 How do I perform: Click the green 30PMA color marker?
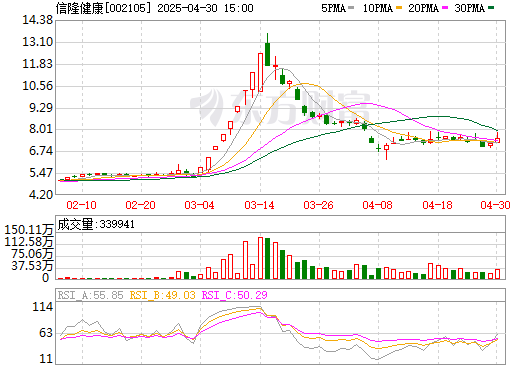coord(491,8)
